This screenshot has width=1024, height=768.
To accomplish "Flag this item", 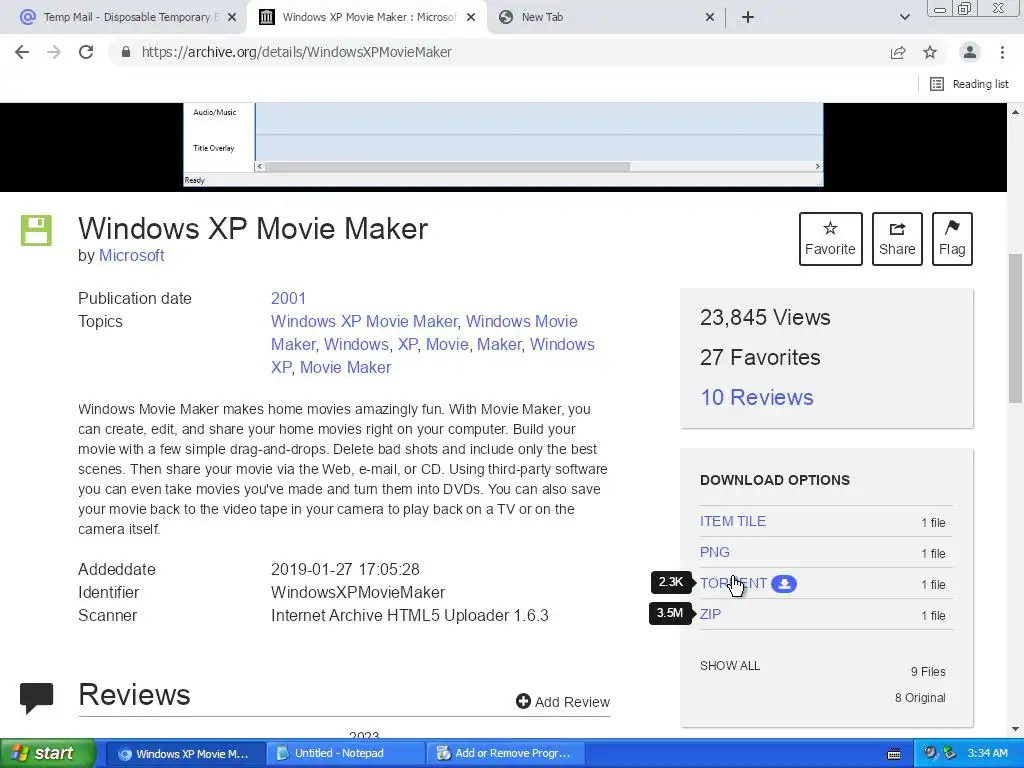I will click(952, 238).
